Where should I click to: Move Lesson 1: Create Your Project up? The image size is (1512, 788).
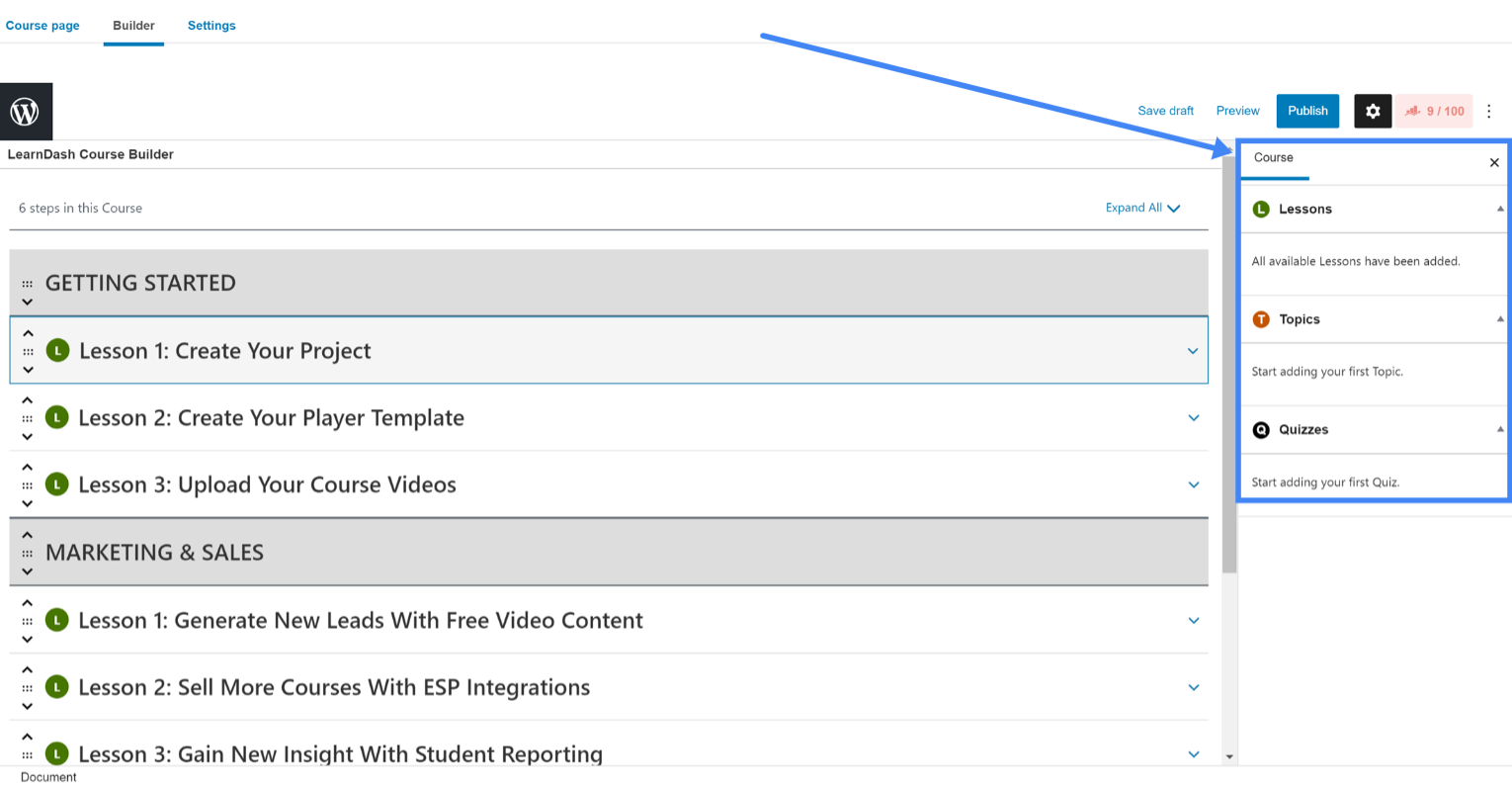click(28, 334)
